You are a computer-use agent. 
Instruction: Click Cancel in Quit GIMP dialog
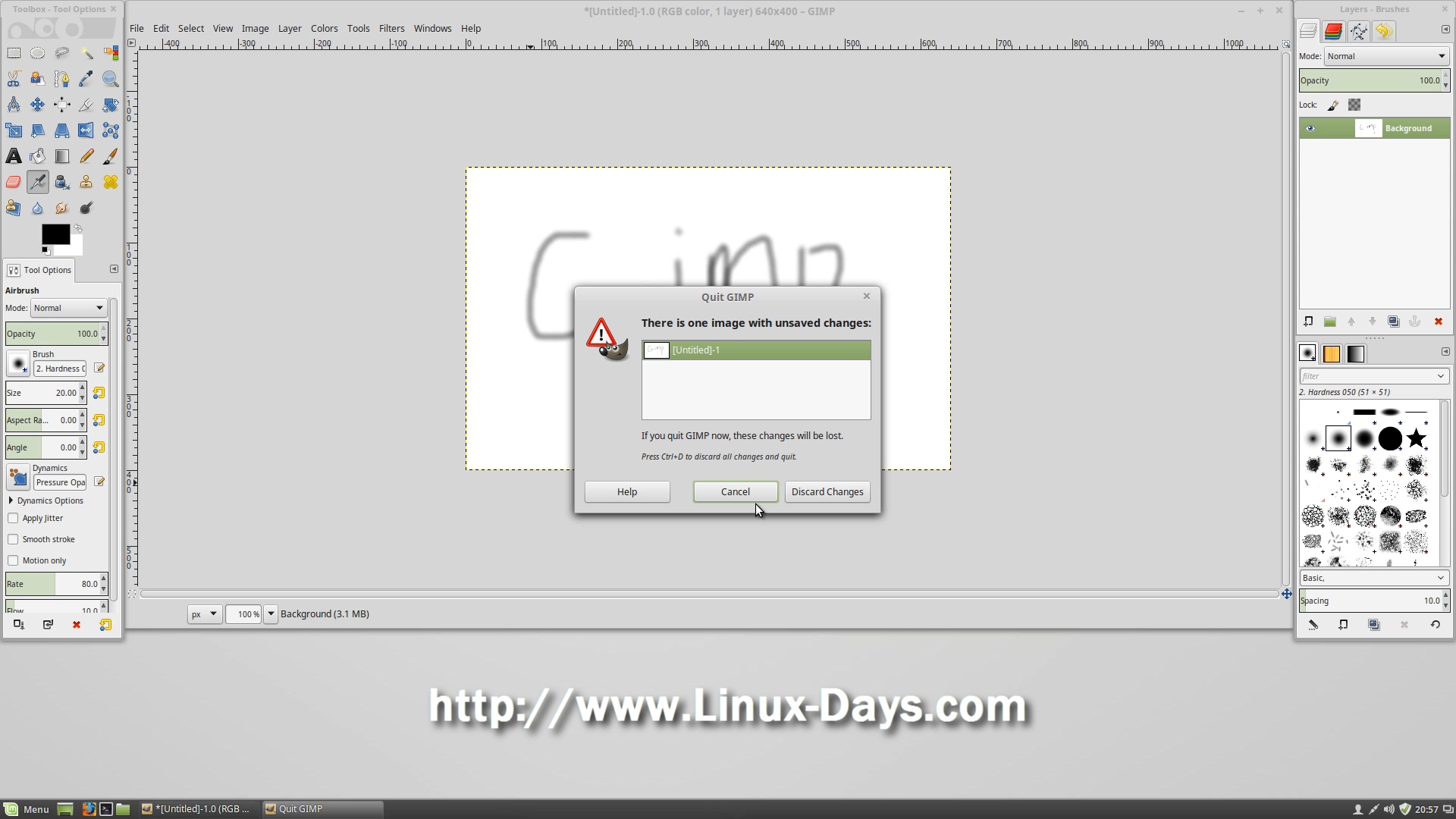735,492
